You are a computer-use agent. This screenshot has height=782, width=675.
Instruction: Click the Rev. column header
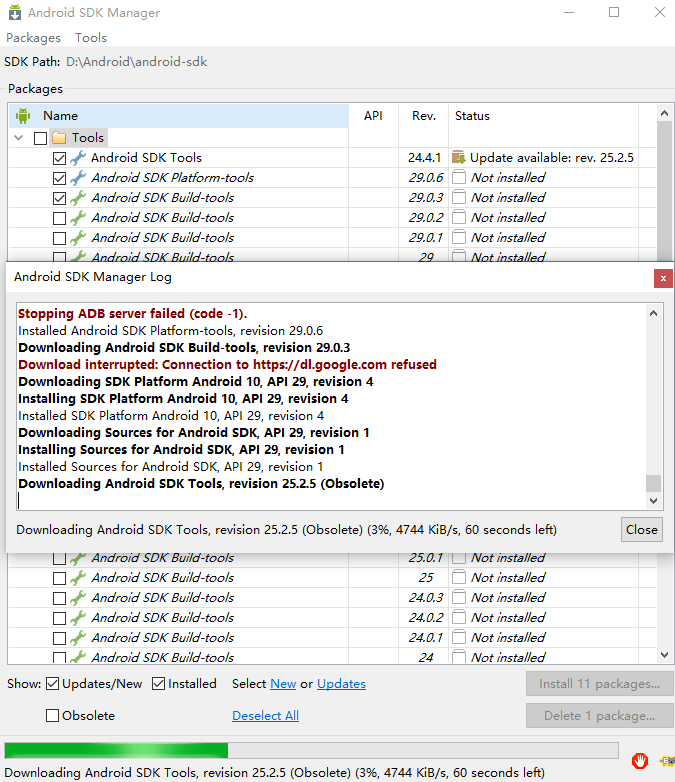coord(424,116)
